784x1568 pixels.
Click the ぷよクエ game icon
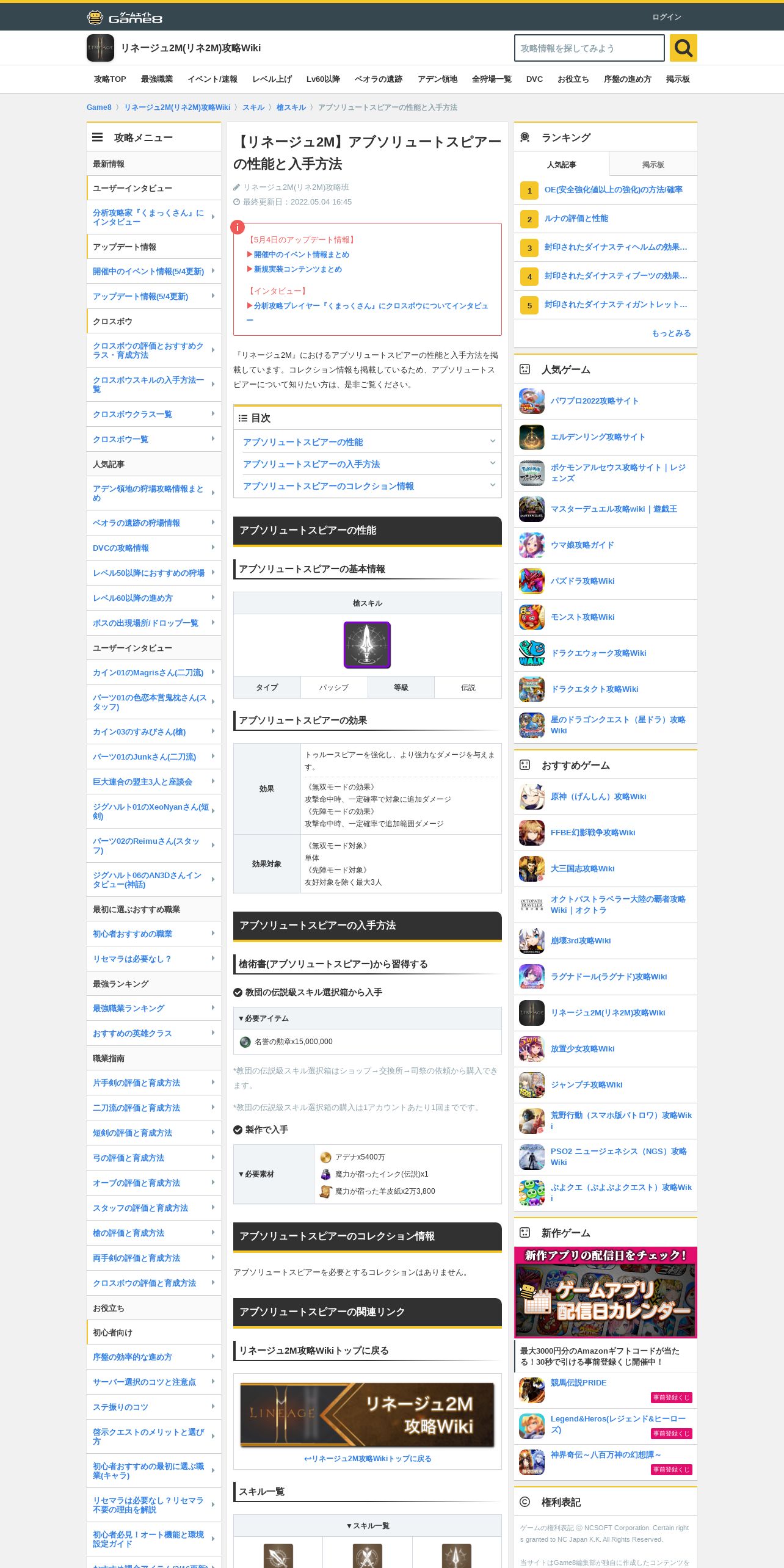tap(531, 1193)
